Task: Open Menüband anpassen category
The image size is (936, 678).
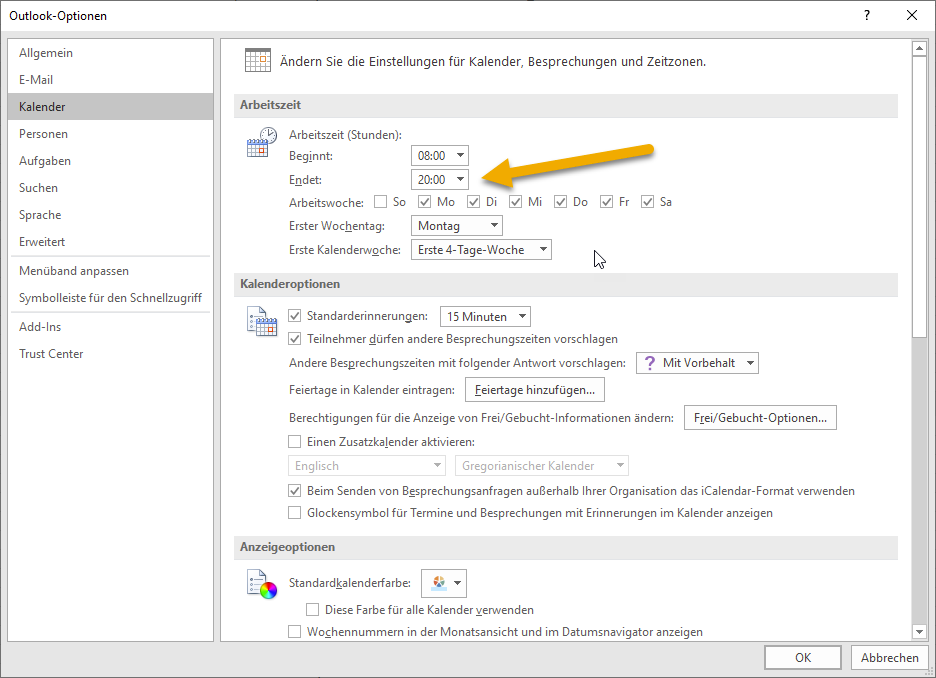Action: coord(110,270)
